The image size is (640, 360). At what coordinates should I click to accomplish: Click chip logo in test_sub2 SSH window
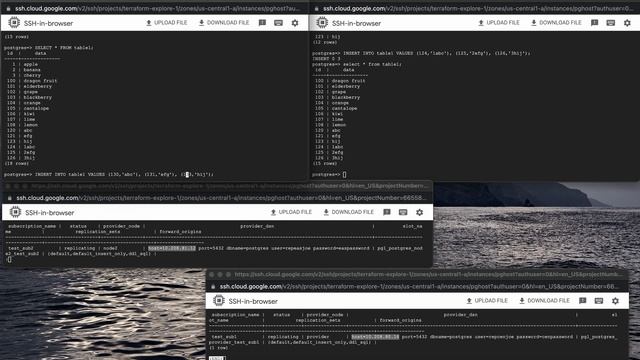click(15, 212)
